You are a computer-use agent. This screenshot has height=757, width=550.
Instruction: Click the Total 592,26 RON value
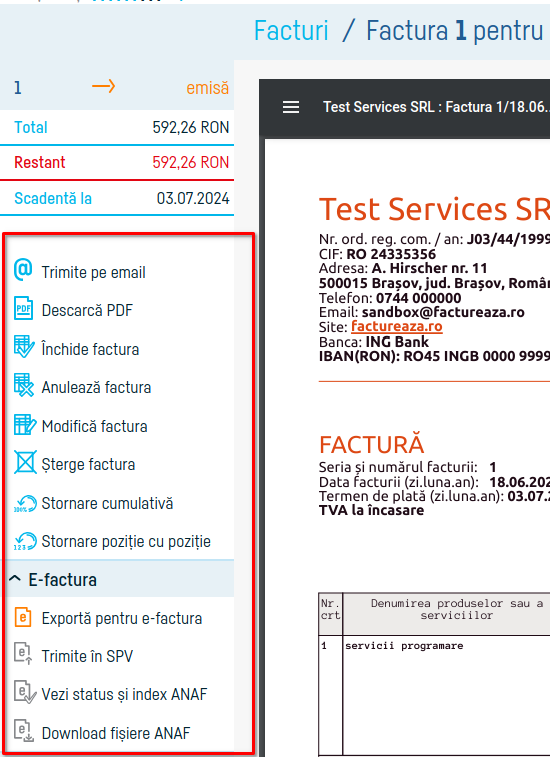[191, 127]
